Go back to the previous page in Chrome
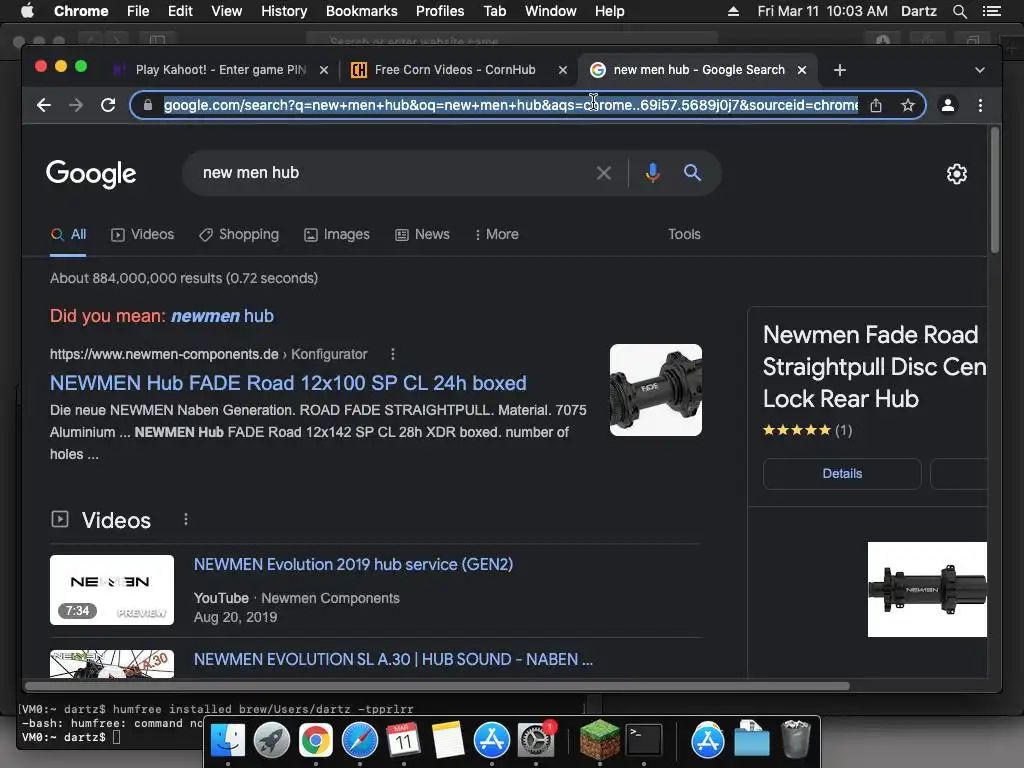The image size is (1024, 768). click(44, 105)
